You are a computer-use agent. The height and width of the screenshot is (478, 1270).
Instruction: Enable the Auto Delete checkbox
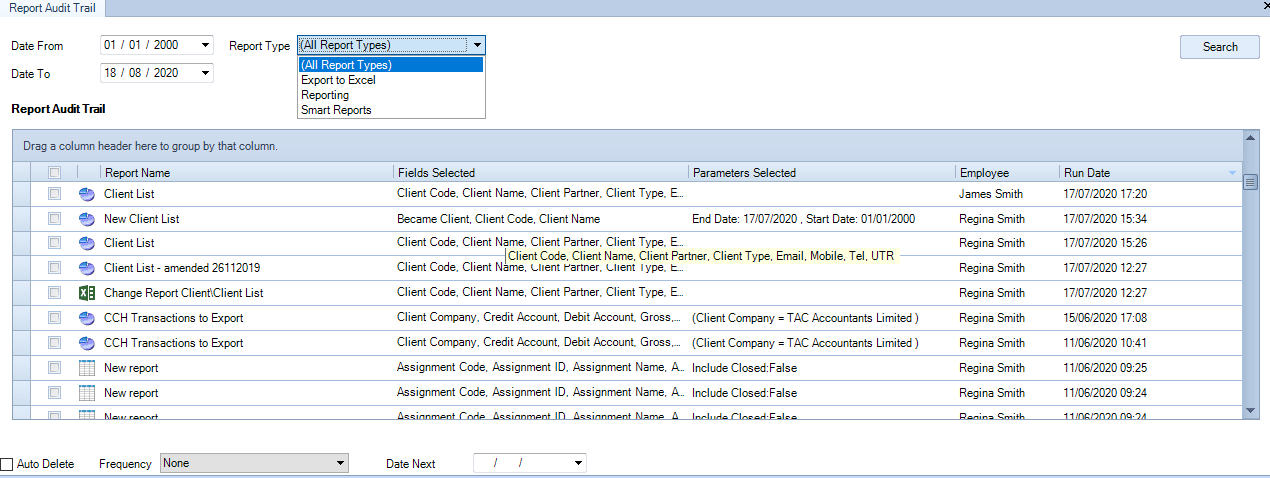[x=7, y=464]
